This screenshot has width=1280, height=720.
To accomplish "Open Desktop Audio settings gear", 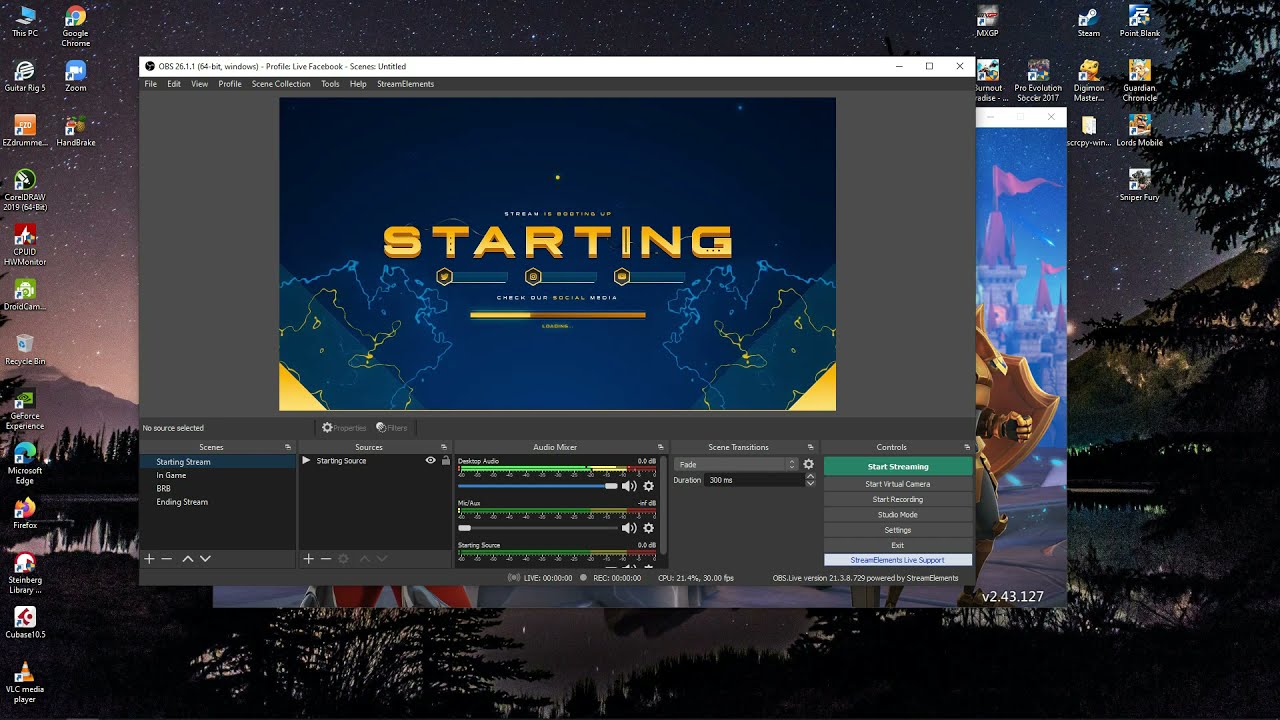I will [x=648, y=486].
